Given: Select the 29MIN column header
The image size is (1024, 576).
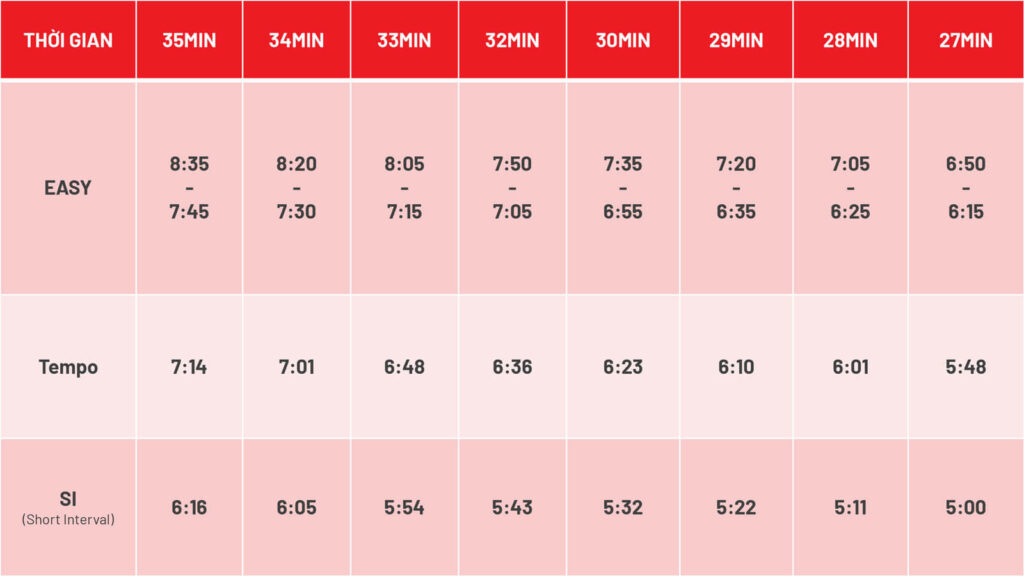Looking at the screenshot, I should [736, 40].
